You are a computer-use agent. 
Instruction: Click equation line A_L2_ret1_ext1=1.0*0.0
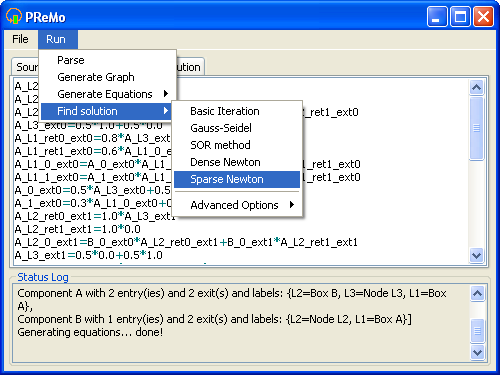78,229
